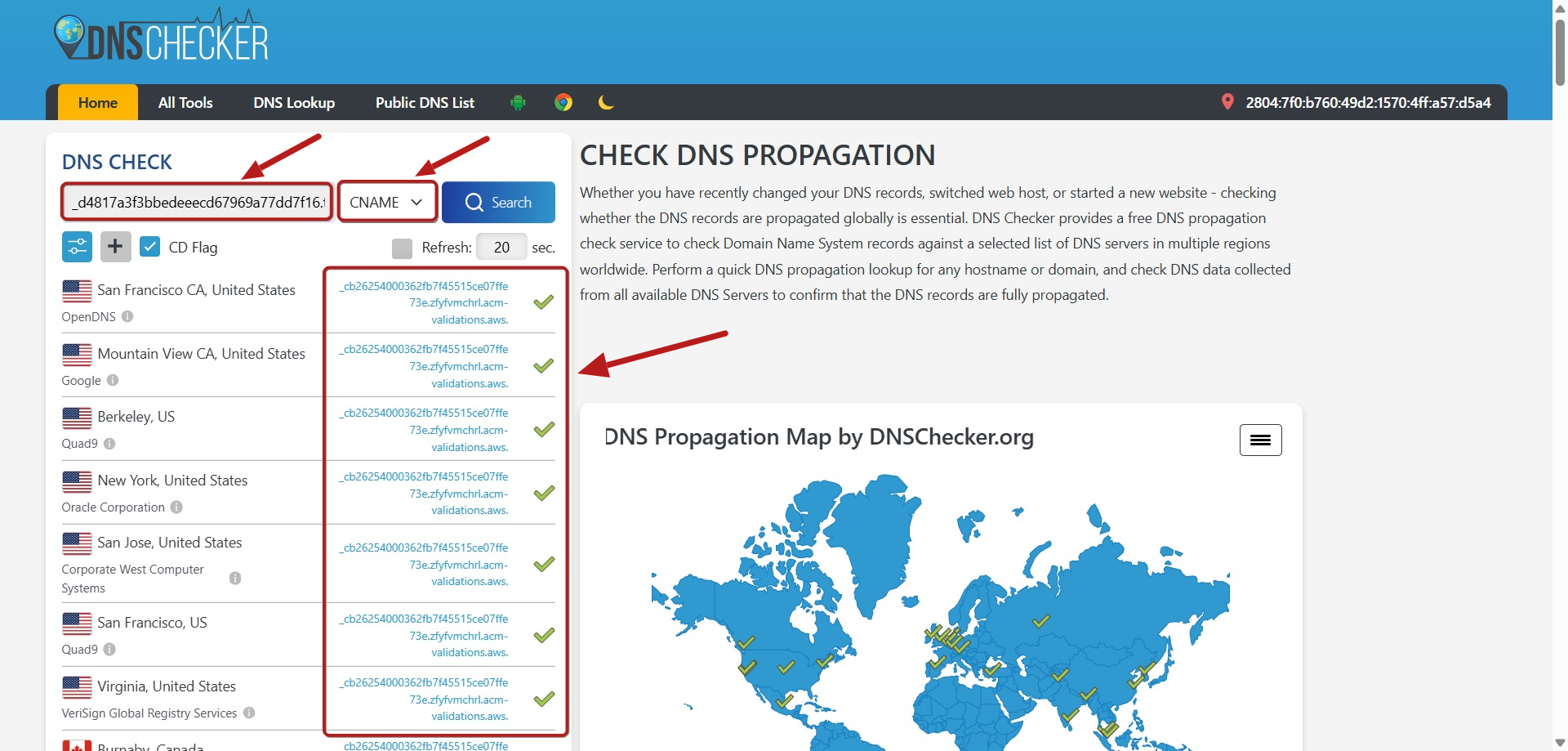Click the Berkeley US flag
The image size is (1568, 751).
pos(77,418)
